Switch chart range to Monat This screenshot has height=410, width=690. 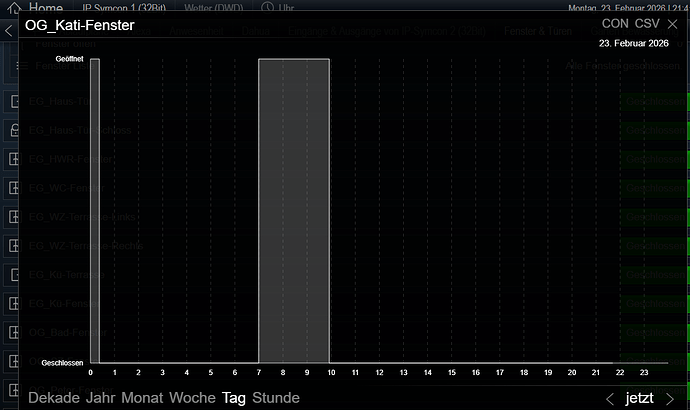[x=142, y=398]
